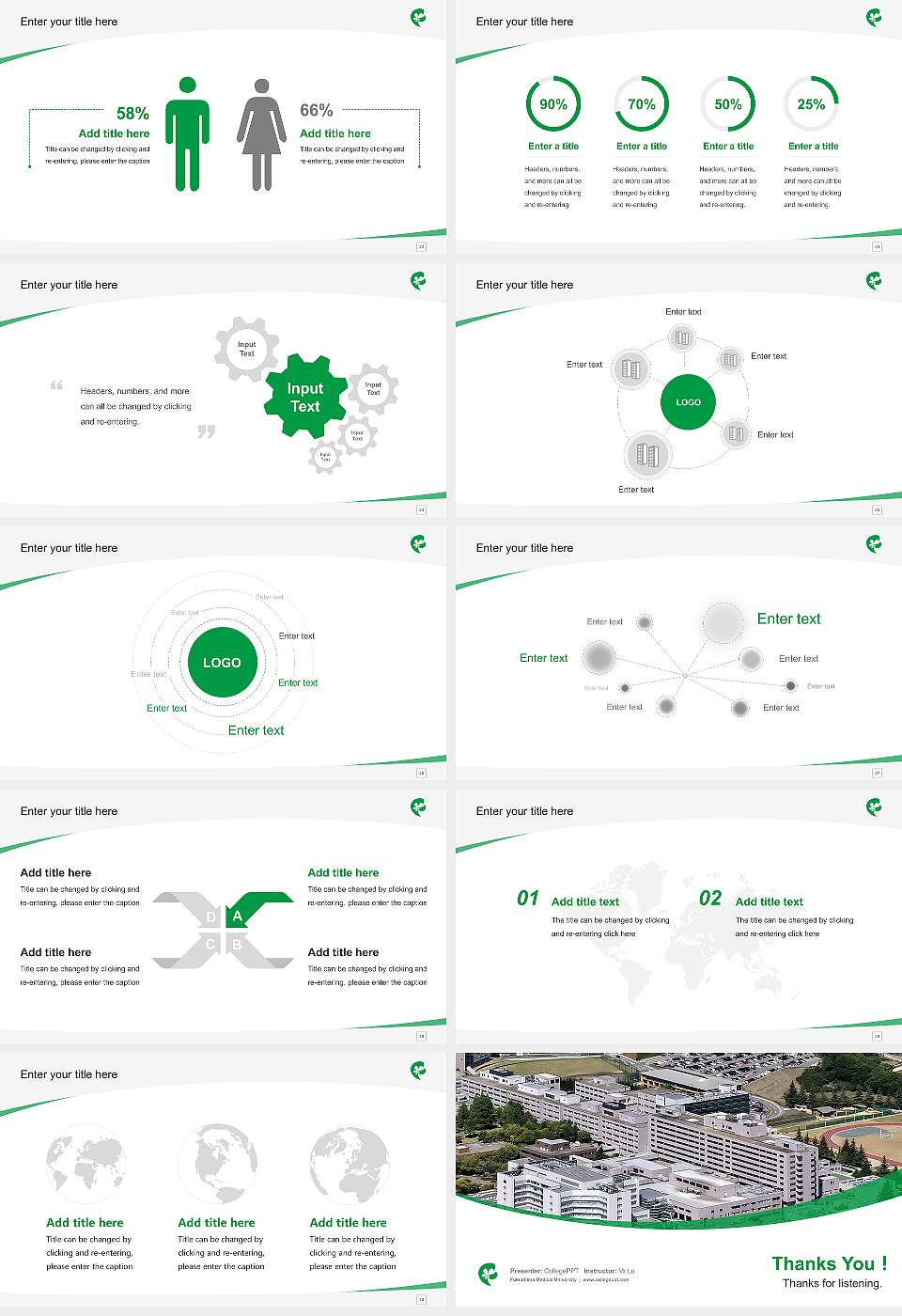Select 'Add title here' under the first globe
This screenshot has width=902, height=1316.
pos(85,1223)
